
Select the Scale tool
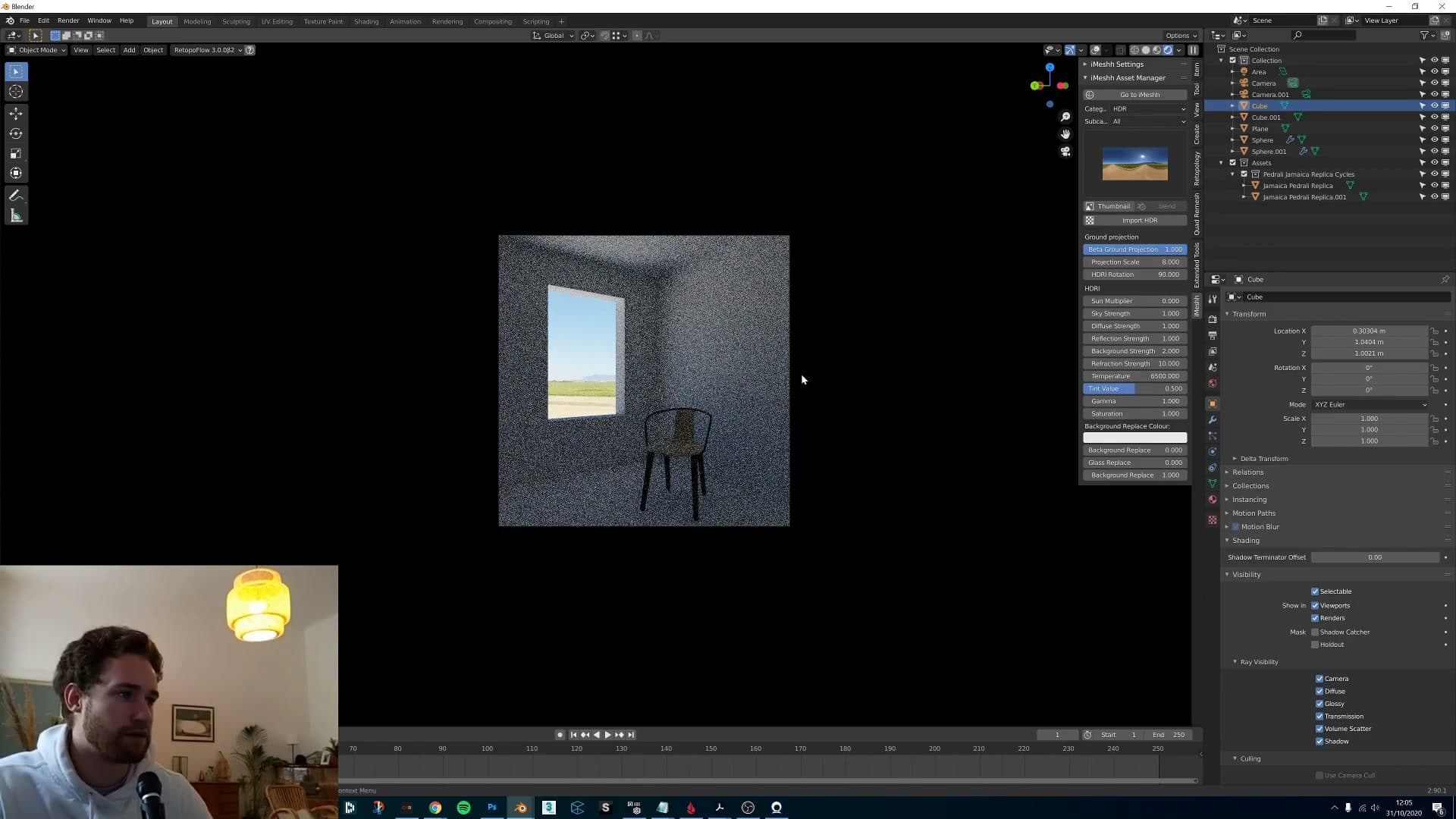16,153
